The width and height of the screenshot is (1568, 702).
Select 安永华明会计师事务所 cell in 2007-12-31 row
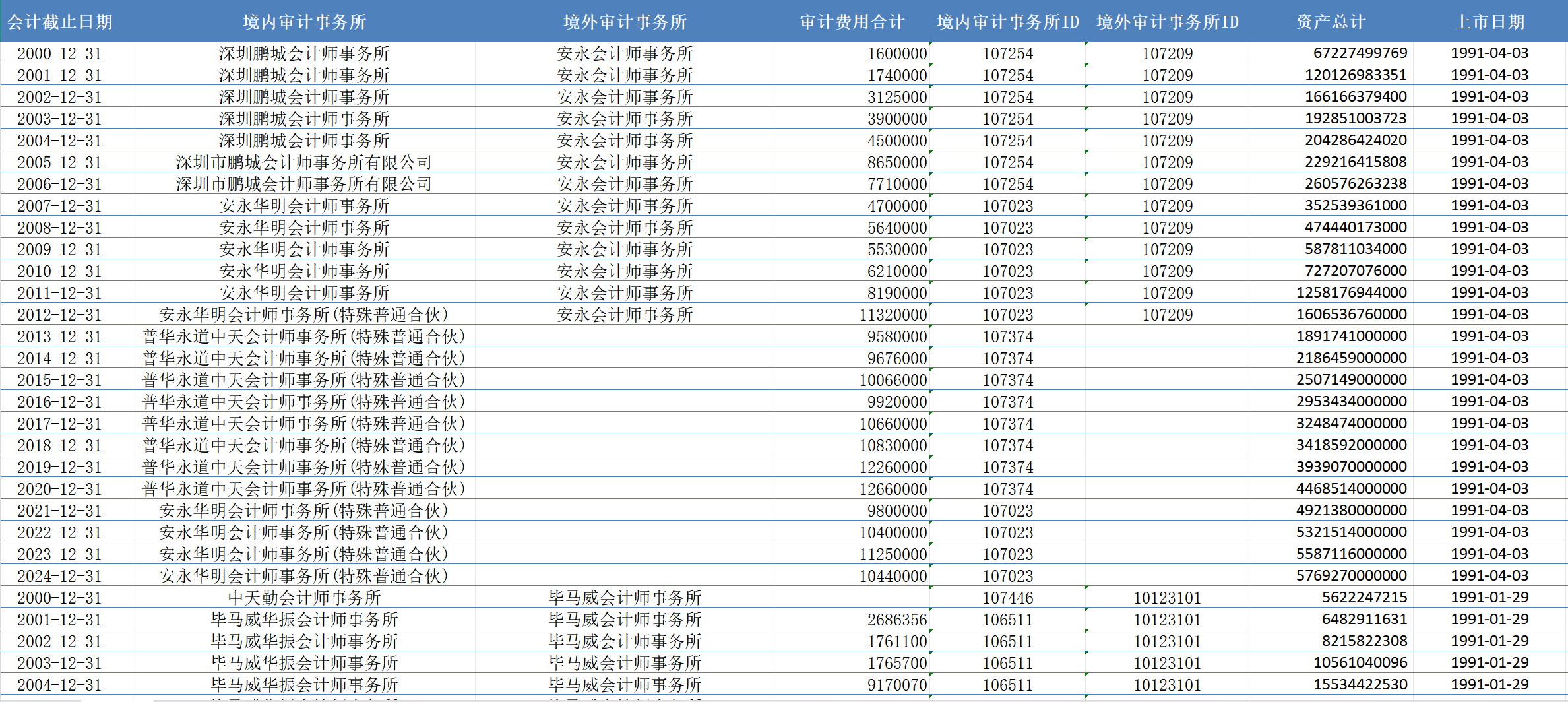point(304,206)
